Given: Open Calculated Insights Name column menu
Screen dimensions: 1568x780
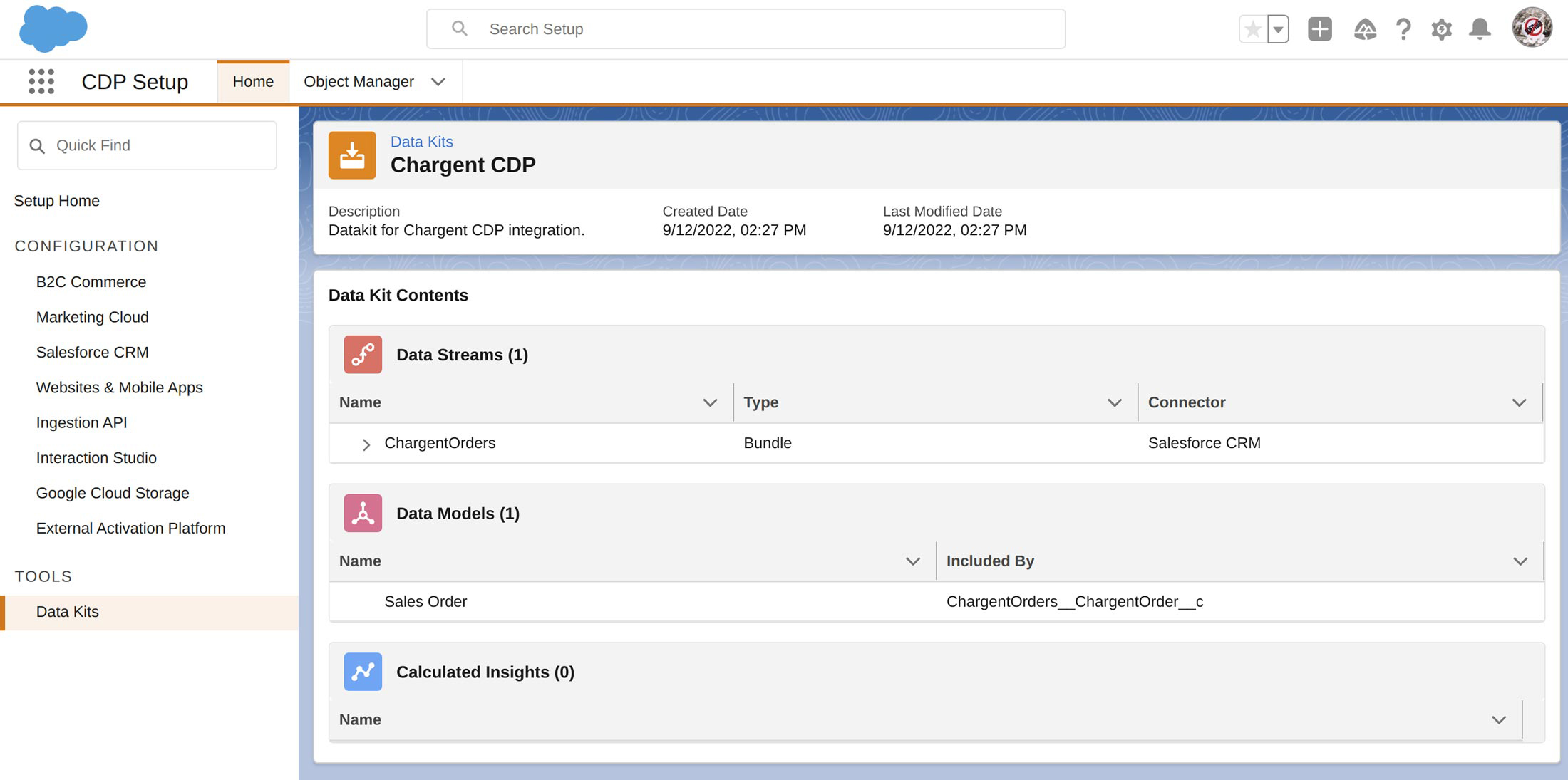Looking at the screenshot, I should click(x=1499, y=720).
